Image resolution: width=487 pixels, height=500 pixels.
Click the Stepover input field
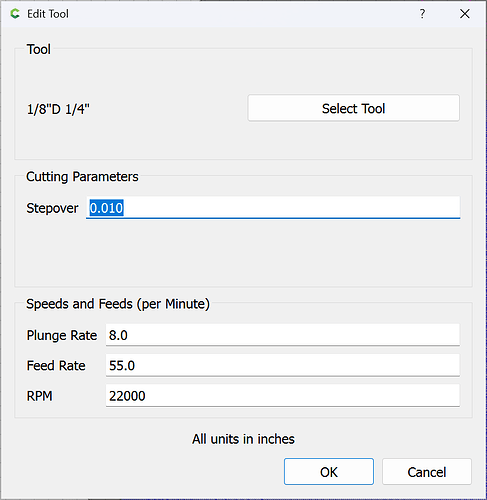point(273,208)
